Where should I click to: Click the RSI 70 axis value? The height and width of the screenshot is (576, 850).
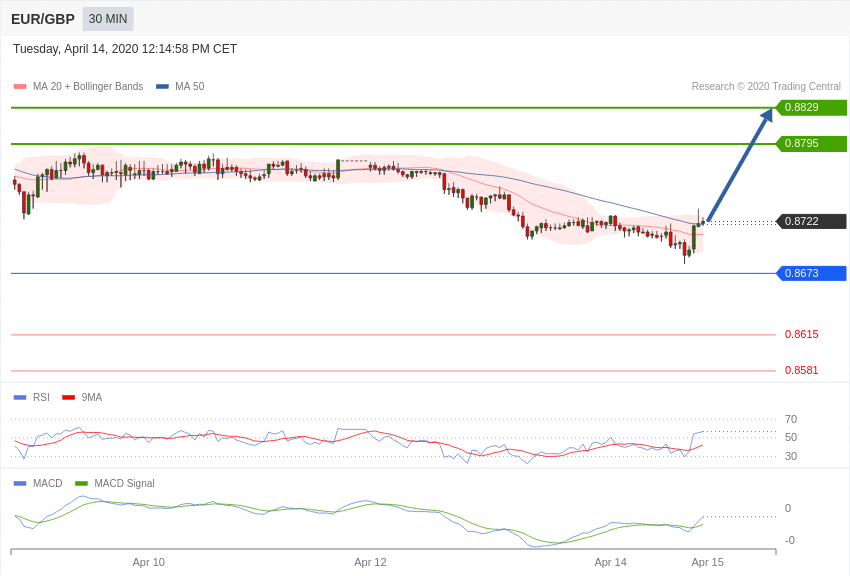(x=791, y=419)
